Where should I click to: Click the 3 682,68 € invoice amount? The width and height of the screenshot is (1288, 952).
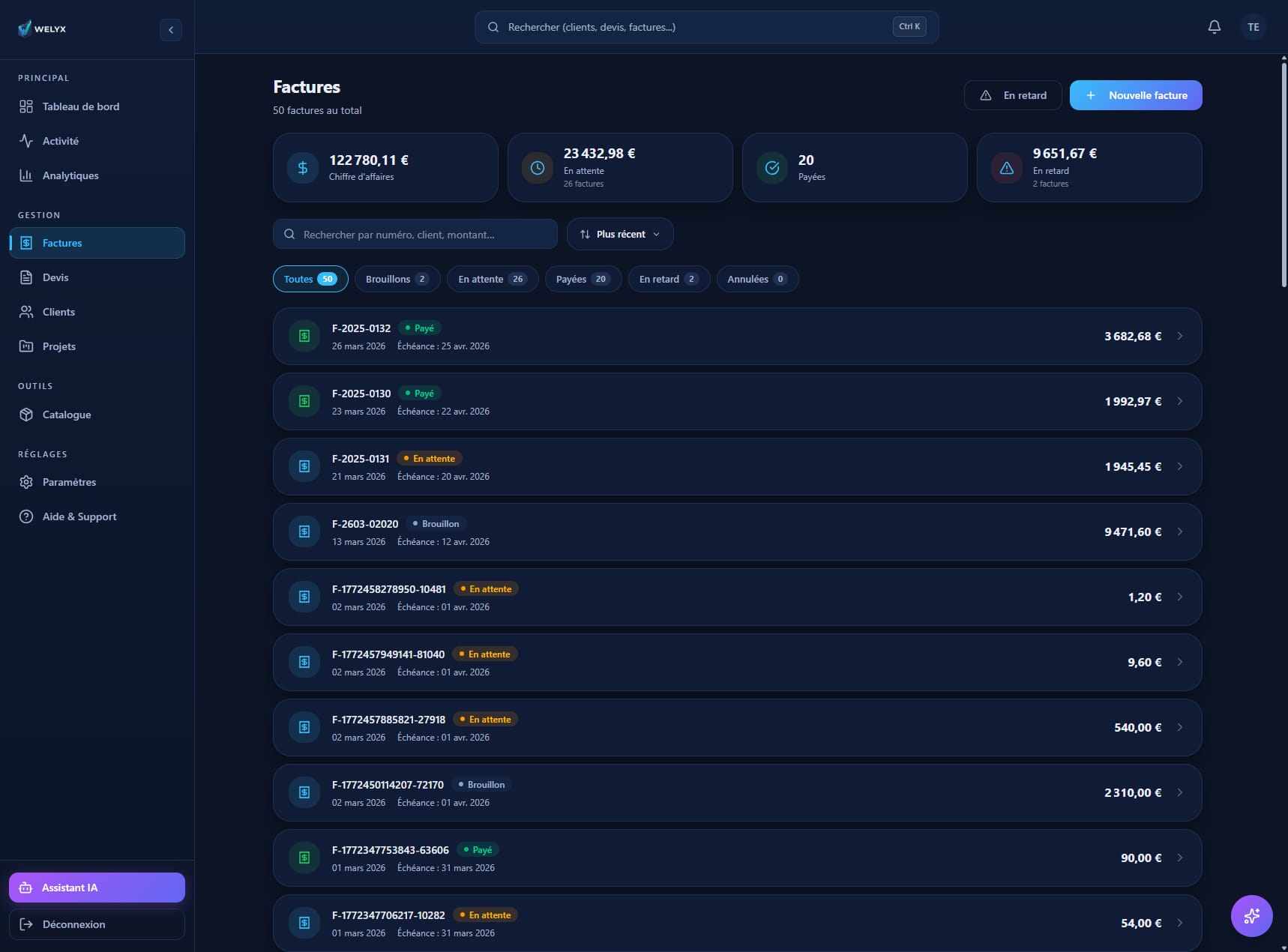(1133, 337)
